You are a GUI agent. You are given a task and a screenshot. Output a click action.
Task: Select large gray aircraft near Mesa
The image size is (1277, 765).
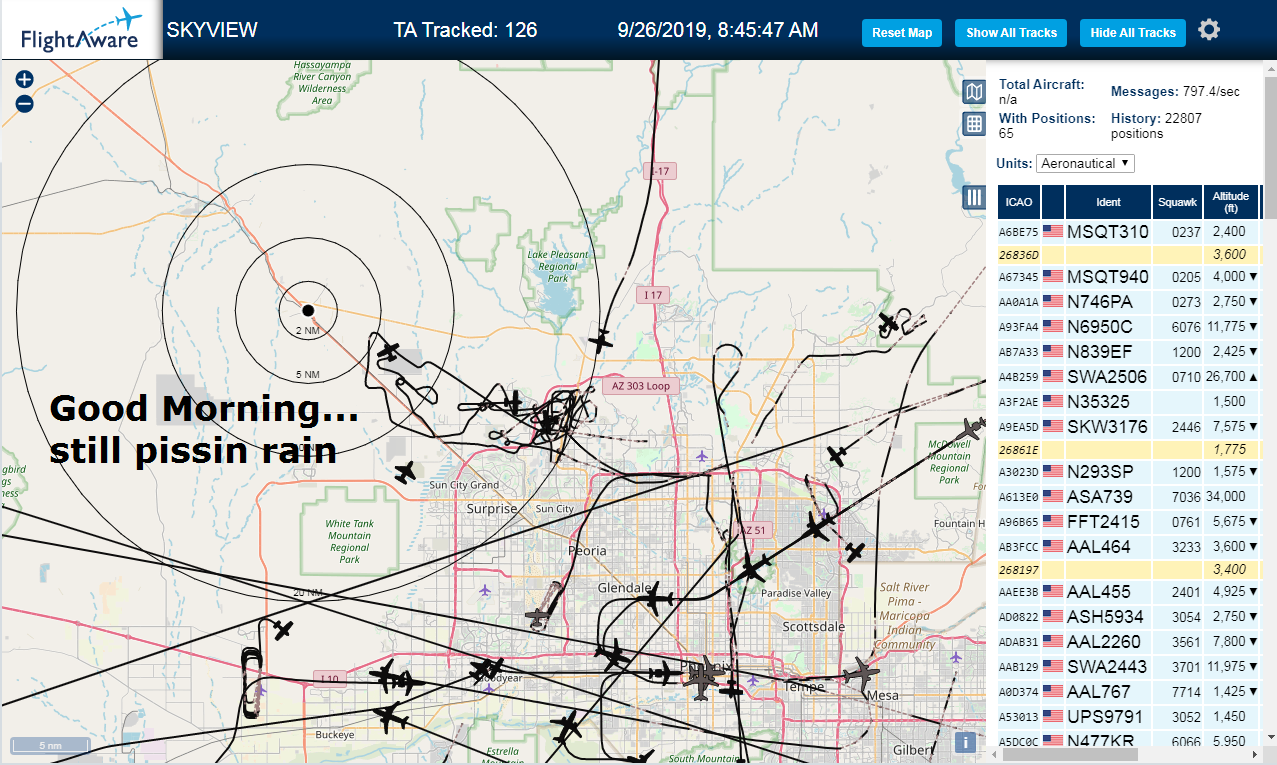pos(860,673)
